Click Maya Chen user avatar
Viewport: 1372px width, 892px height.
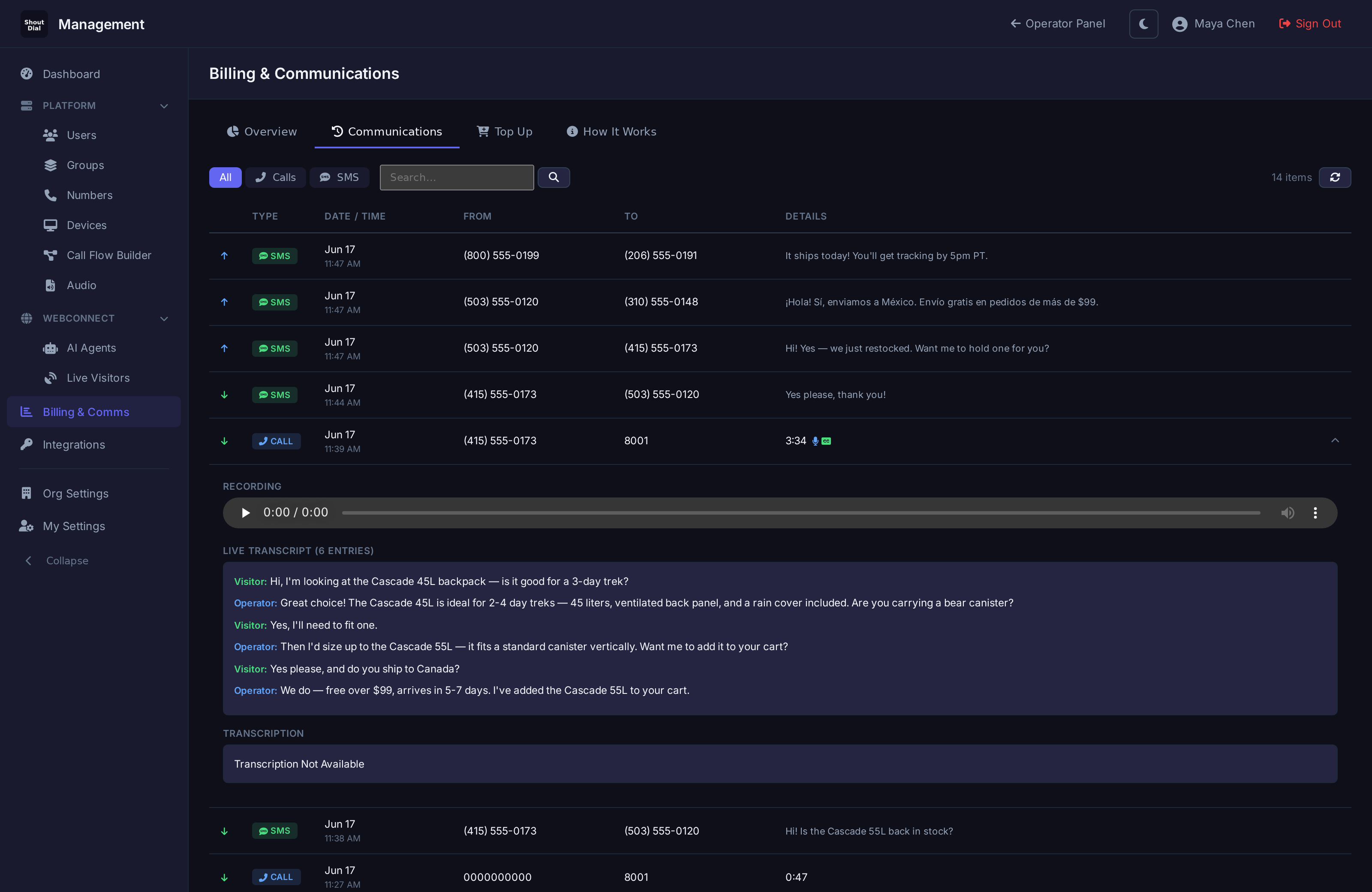pos(1179,24)
